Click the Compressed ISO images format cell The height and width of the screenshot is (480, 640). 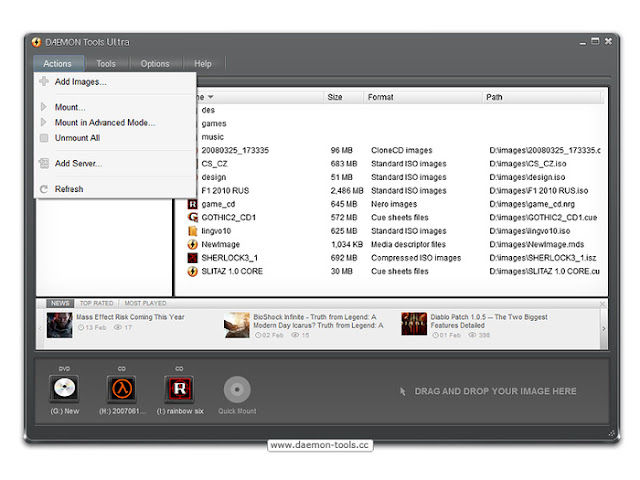tap(416, 258)
